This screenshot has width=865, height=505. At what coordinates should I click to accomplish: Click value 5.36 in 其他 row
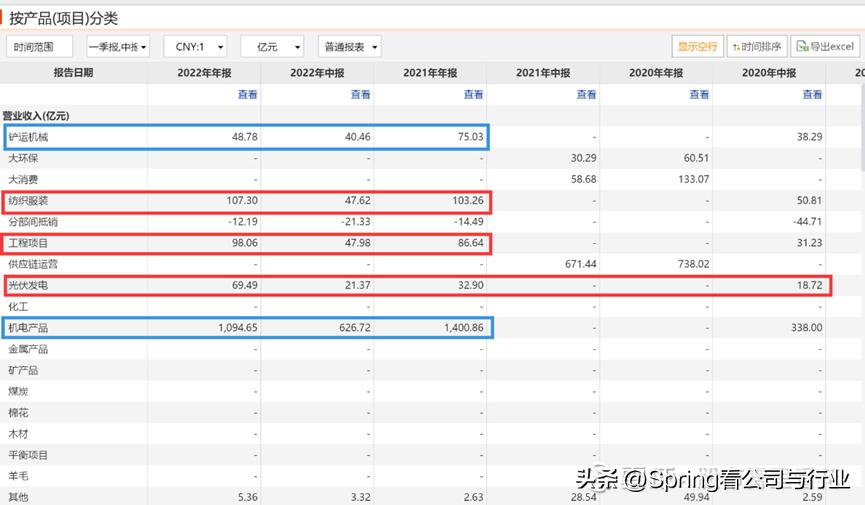point(248,497)
